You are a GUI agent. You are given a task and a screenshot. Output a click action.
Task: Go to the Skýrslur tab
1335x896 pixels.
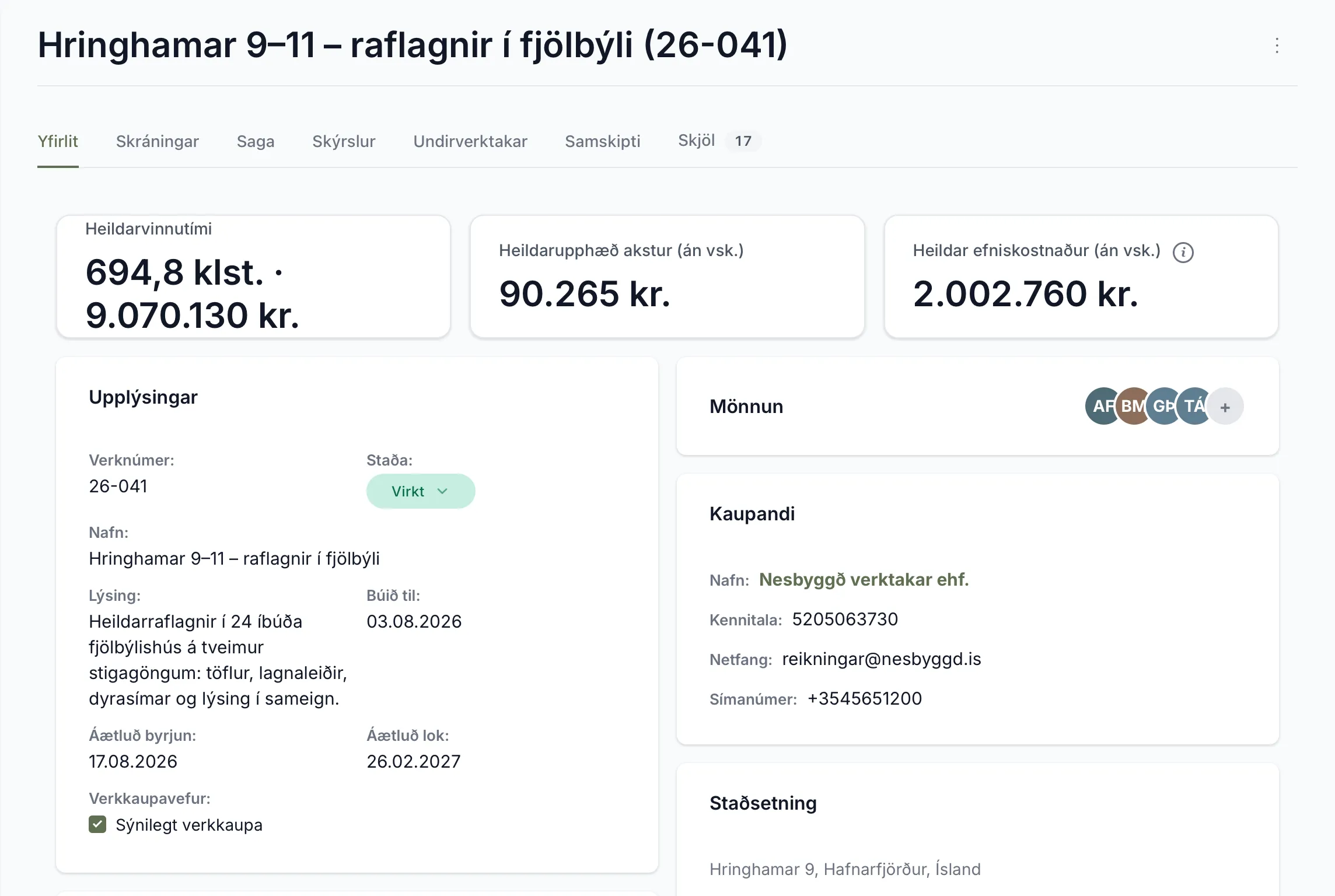pyautogui.click(x=344, y=141)
